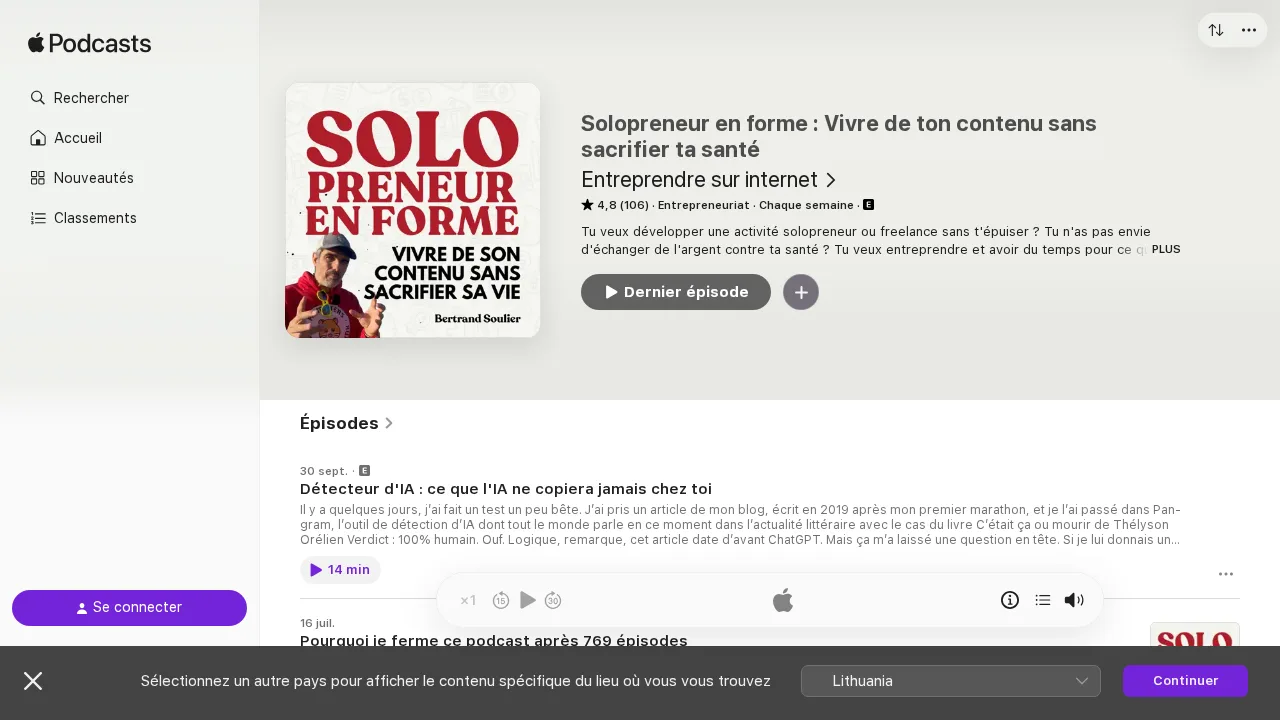Image resolution: width=1280 pixels, height=720 pixels.
Task: Play the Dernier épisode
Action: 676,292
